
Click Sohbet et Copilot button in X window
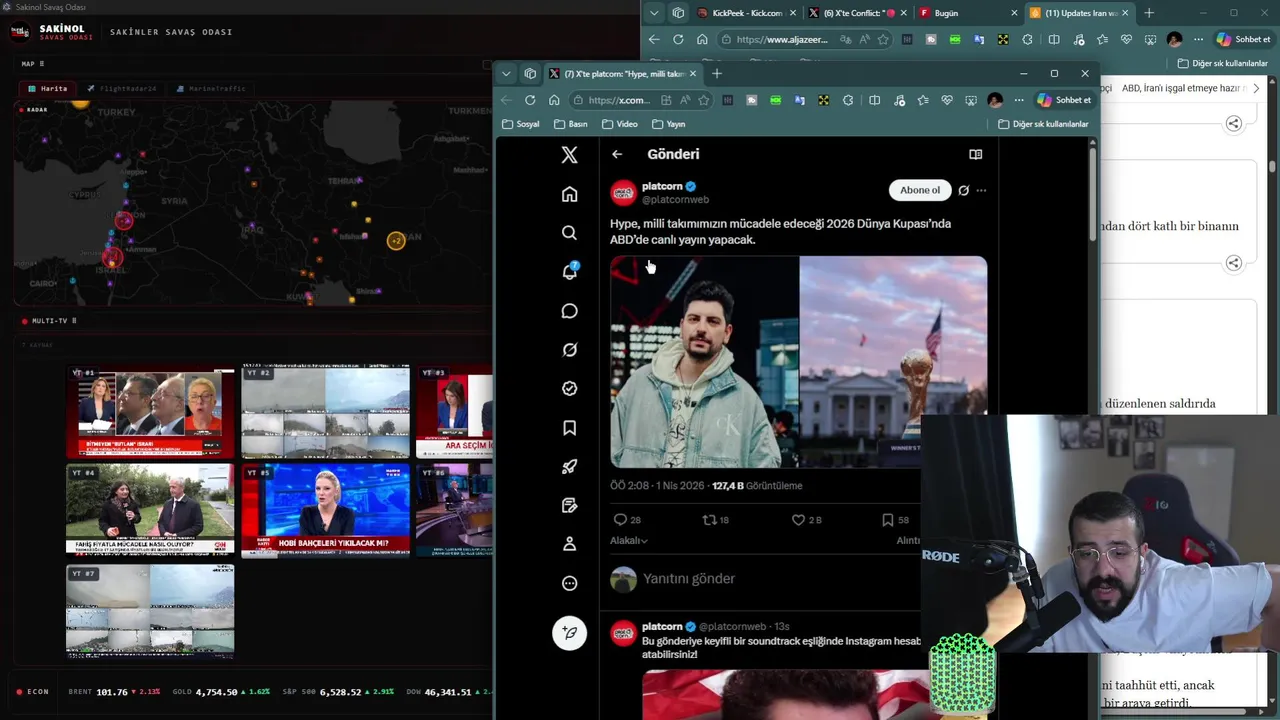coord(1064,100)
